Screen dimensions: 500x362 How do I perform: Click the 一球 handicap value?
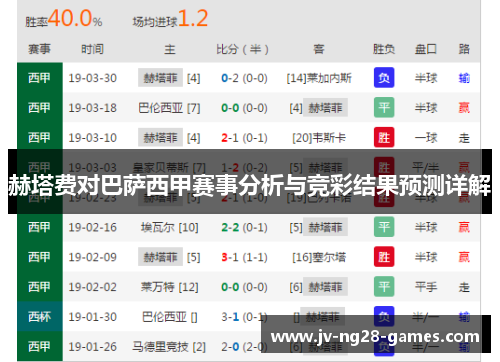click(x=426, y=138)
